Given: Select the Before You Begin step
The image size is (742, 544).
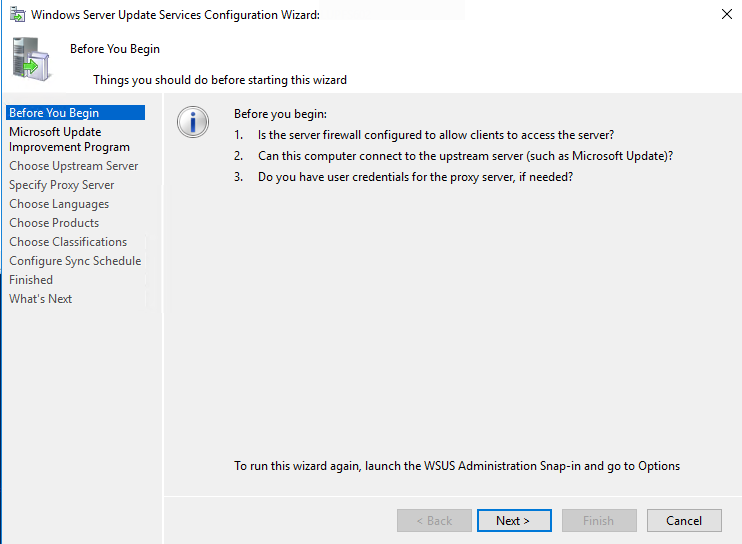Looking at the screenshot, I should coord(75,113).
